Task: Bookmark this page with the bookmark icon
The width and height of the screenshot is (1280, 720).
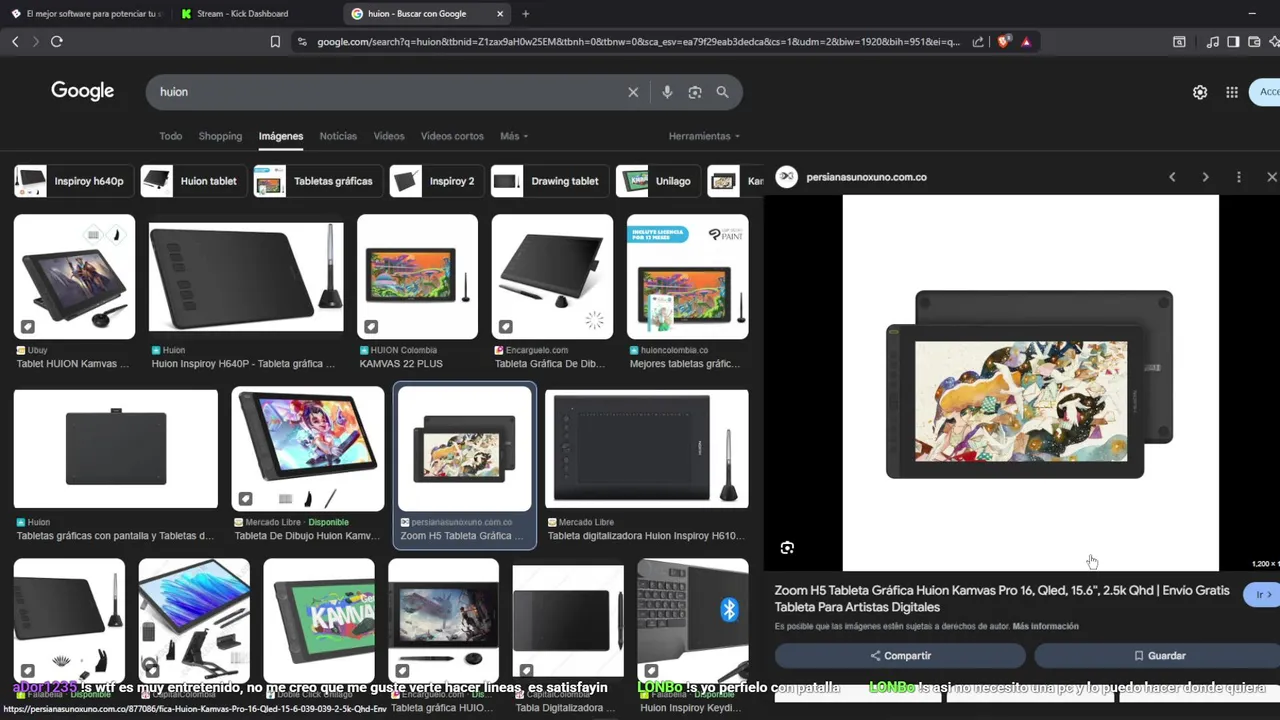Action: click(x=275, y=42)
